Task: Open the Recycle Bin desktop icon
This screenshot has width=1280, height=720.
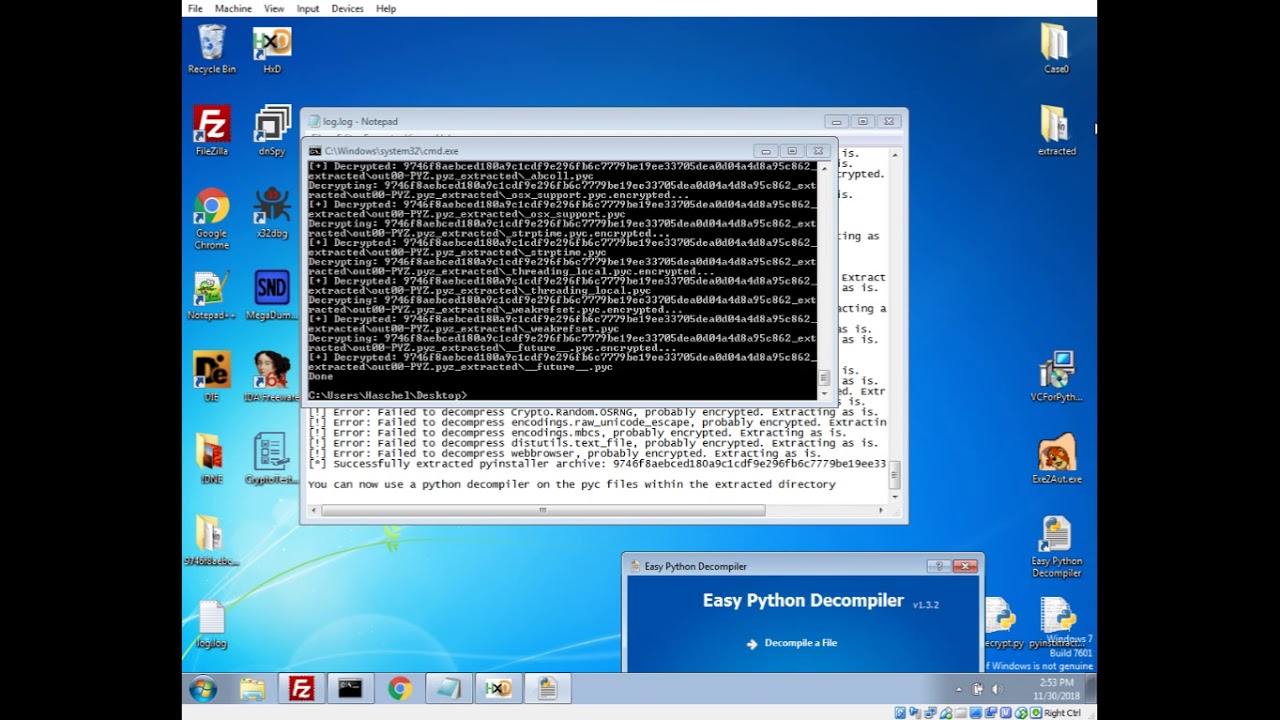Action: [212, 50]
